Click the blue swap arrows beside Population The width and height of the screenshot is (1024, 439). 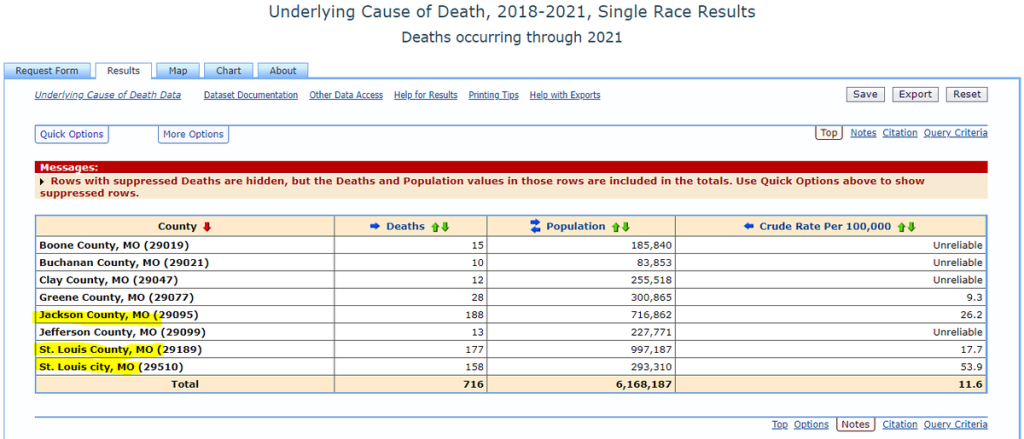[x=535, y=227]
